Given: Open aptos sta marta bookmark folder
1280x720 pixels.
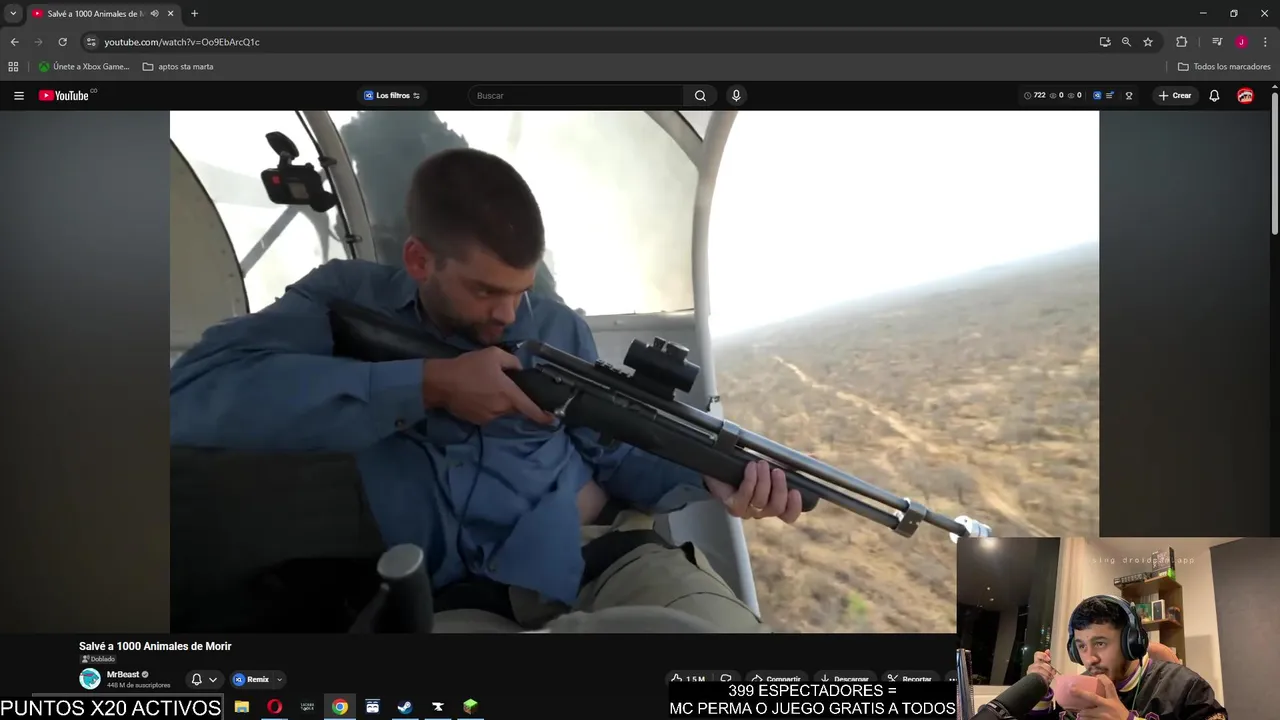Looking at the screenshot, I should (178, 67).
